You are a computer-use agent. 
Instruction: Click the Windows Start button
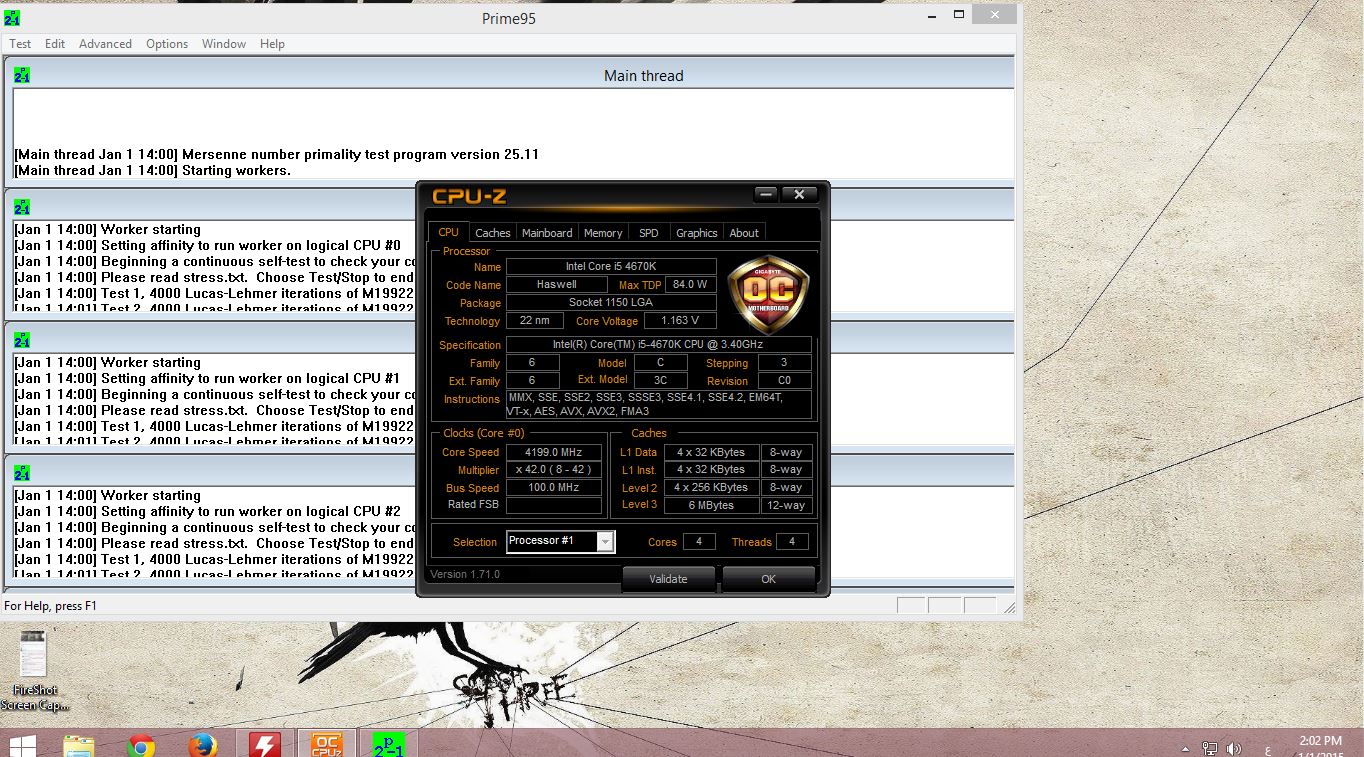click(x=22, y=745)
